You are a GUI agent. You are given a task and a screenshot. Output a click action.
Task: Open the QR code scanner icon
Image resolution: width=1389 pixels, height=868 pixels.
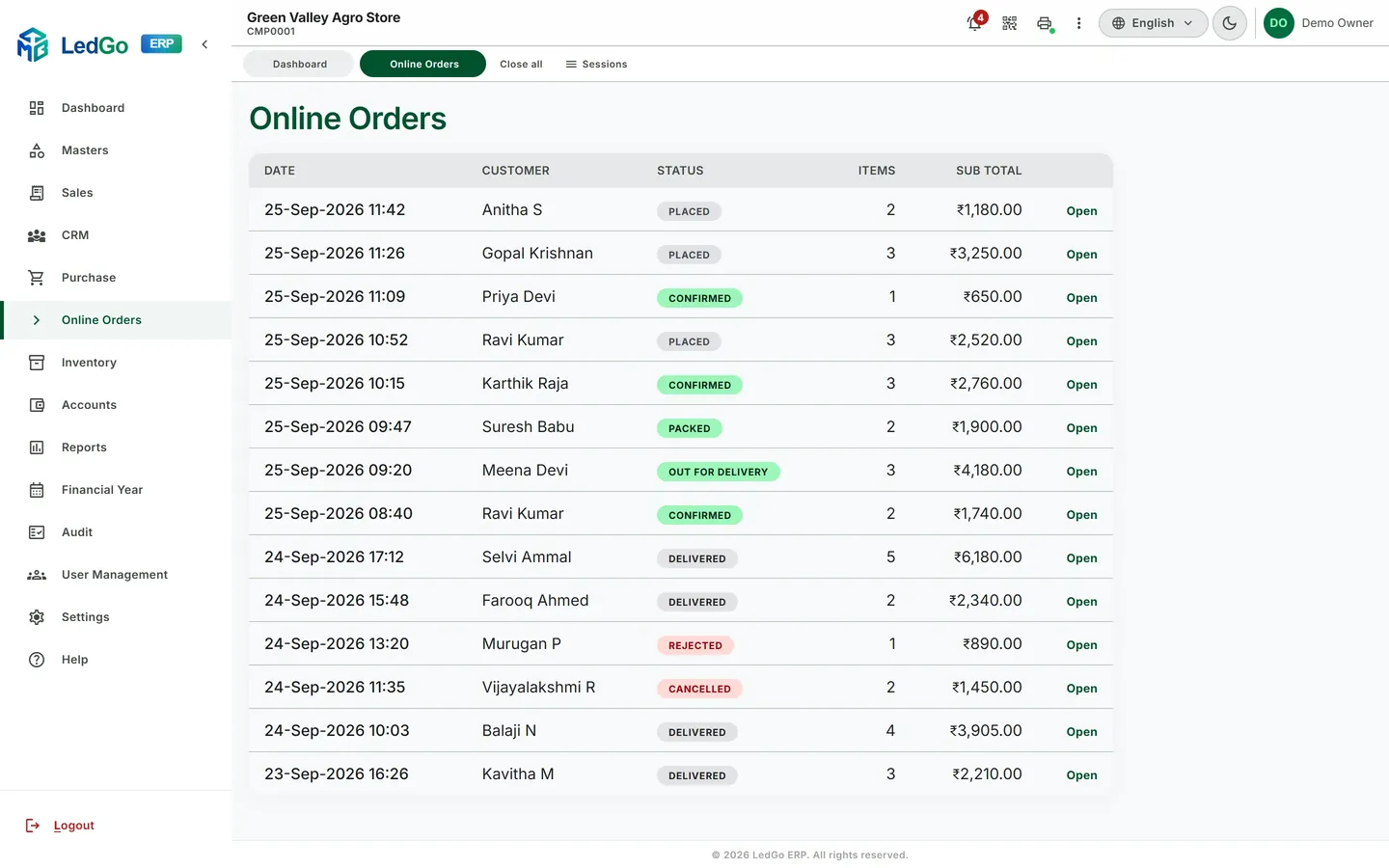pos(1010,23)
